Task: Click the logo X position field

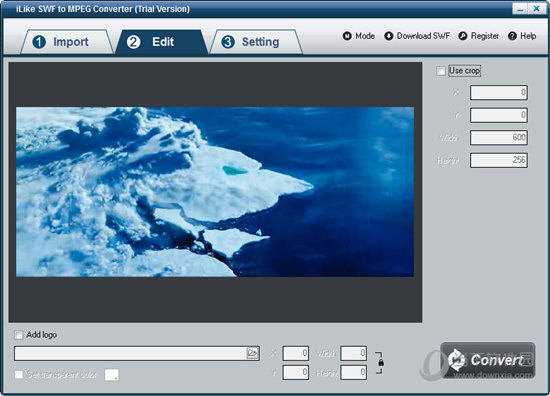Action: click(x=296, y=353)
